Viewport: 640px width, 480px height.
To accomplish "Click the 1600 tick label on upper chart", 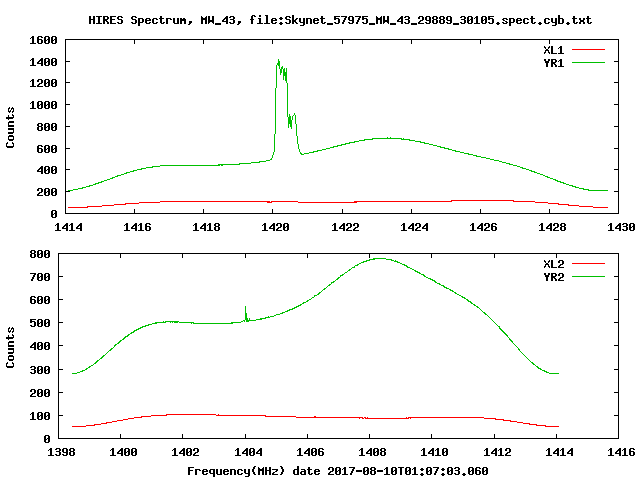I will [x=43, y=40].
